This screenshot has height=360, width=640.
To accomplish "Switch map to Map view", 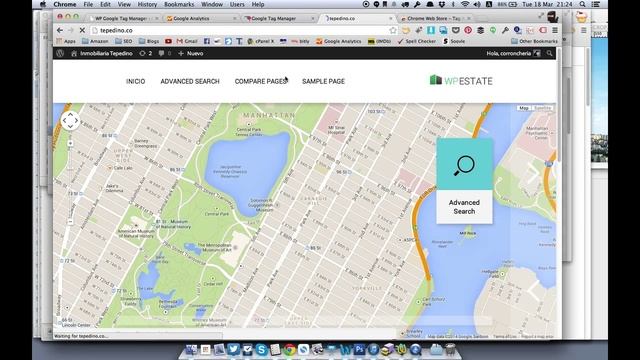I will point(524,108).
